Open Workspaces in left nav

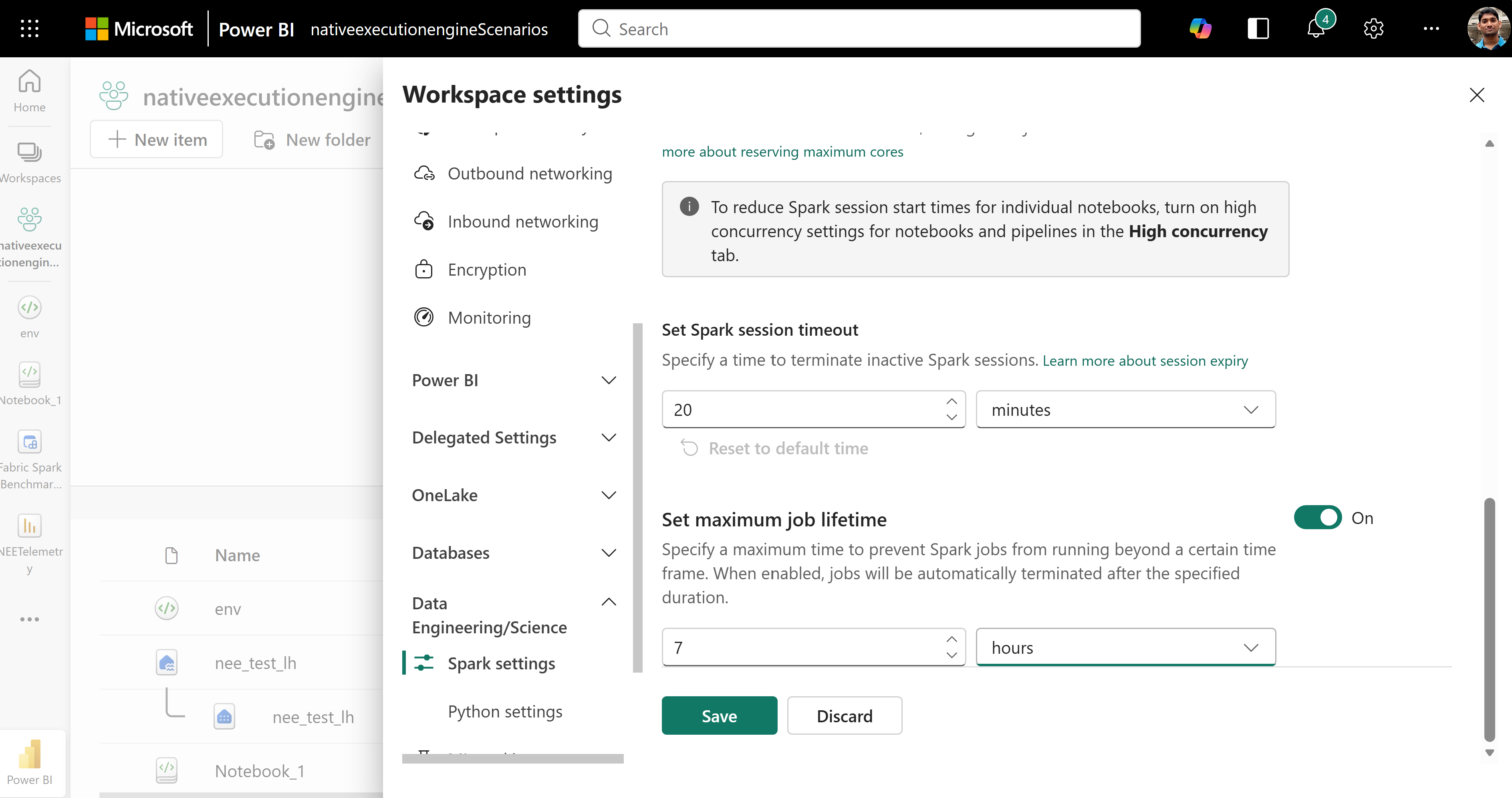pyautogui.click(x=29, y=163)
